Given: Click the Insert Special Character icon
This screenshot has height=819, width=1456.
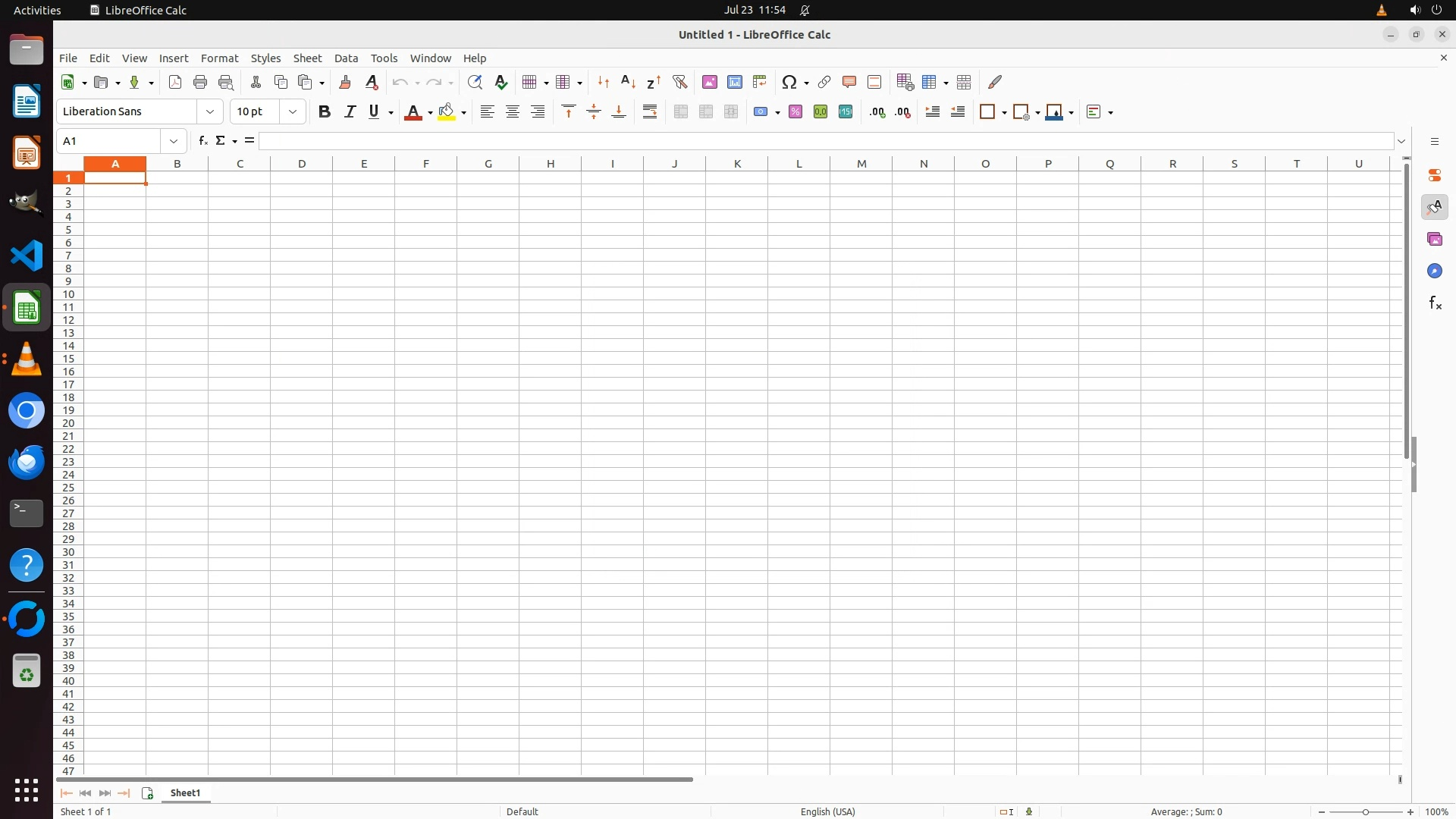Looking at the screenshot, I should point(789,82).
